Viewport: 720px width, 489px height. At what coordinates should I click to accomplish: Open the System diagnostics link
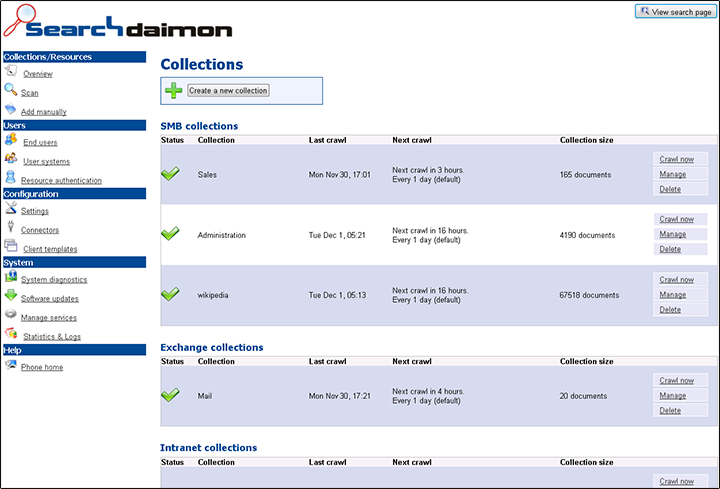tap(54, 280)
